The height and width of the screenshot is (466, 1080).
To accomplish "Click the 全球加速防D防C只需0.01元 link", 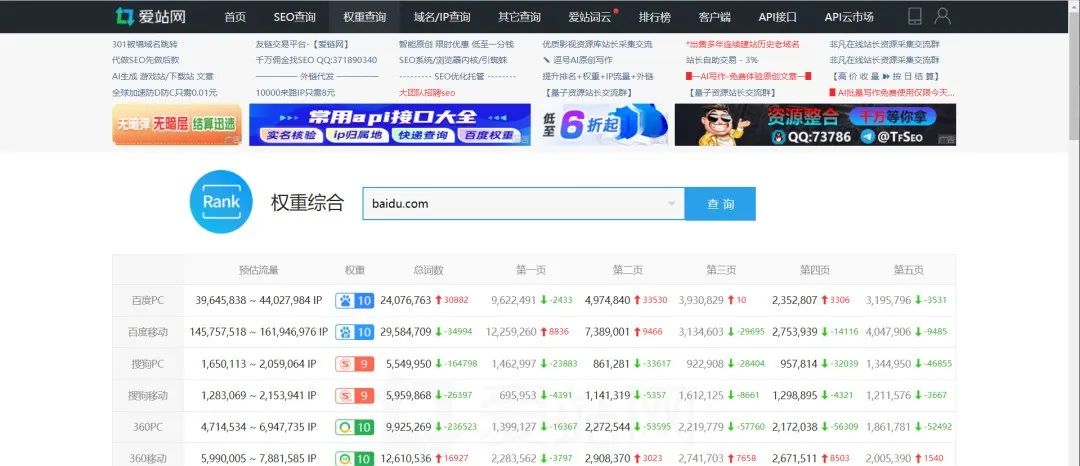I will point(165,92).
